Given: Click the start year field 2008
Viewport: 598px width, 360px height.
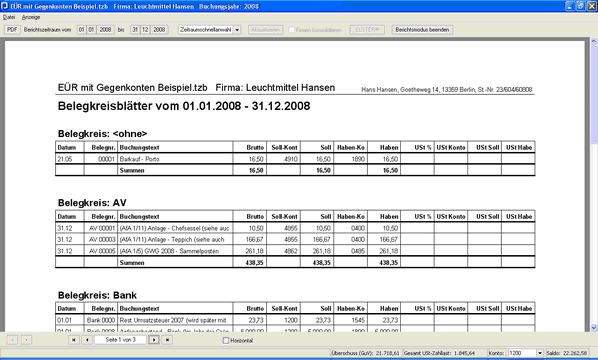Looking at the screenshot, I should click(x=105, y=30).
